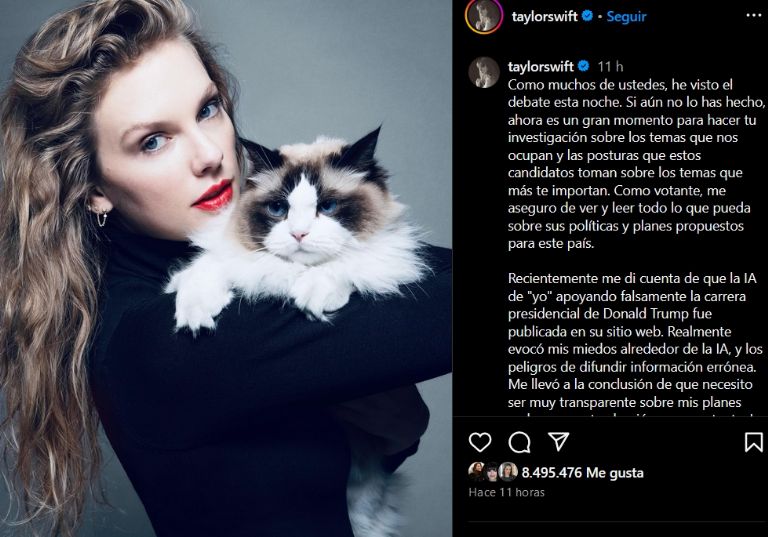Image resolution: width=768 pixels, height=537 pixels.
Task: Click the caption paragraph starting "Como muchos"
Action: (x=636, y=164)
